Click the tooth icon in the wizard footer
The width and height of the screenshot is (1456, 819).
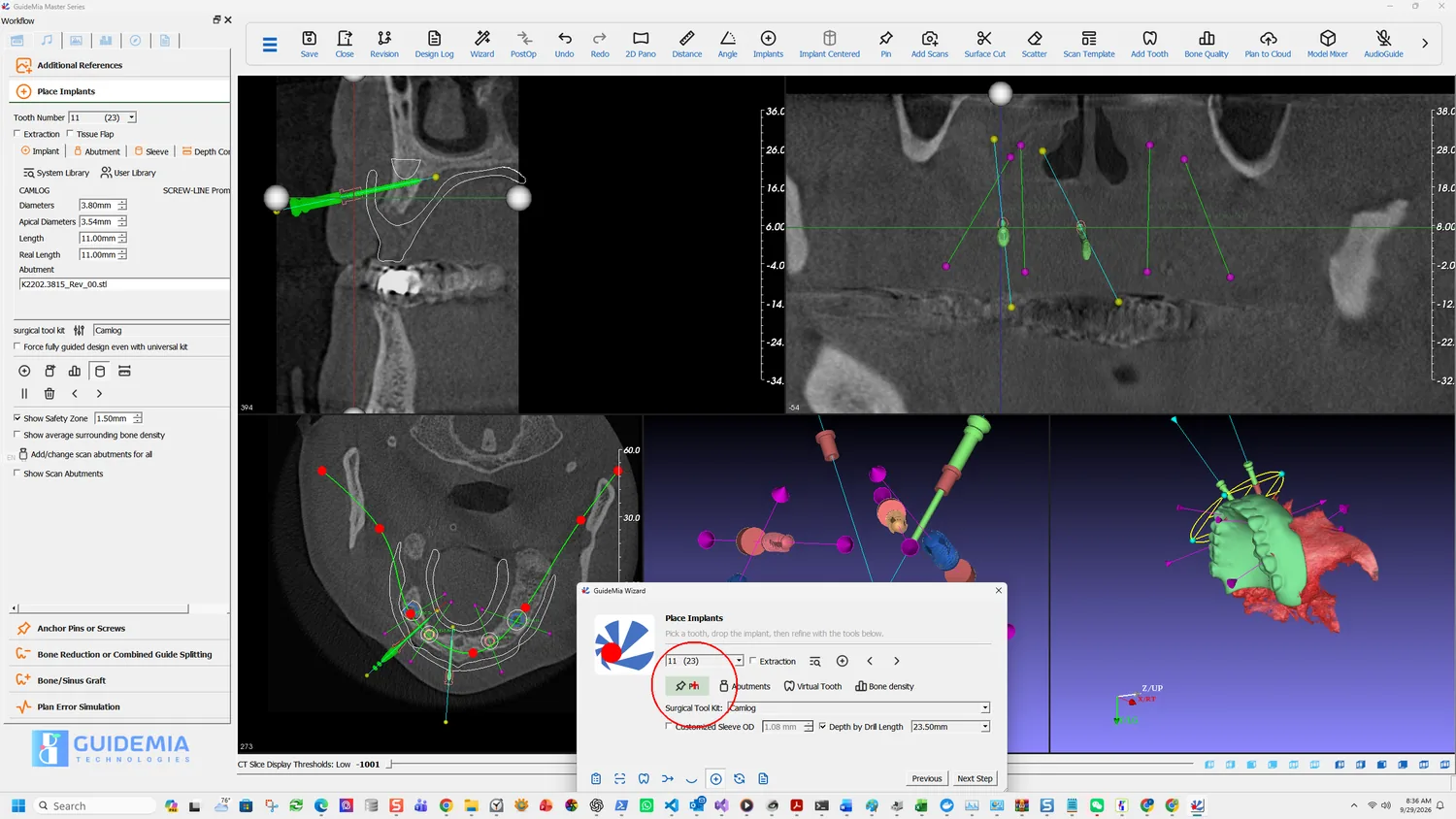pos(644,778)
